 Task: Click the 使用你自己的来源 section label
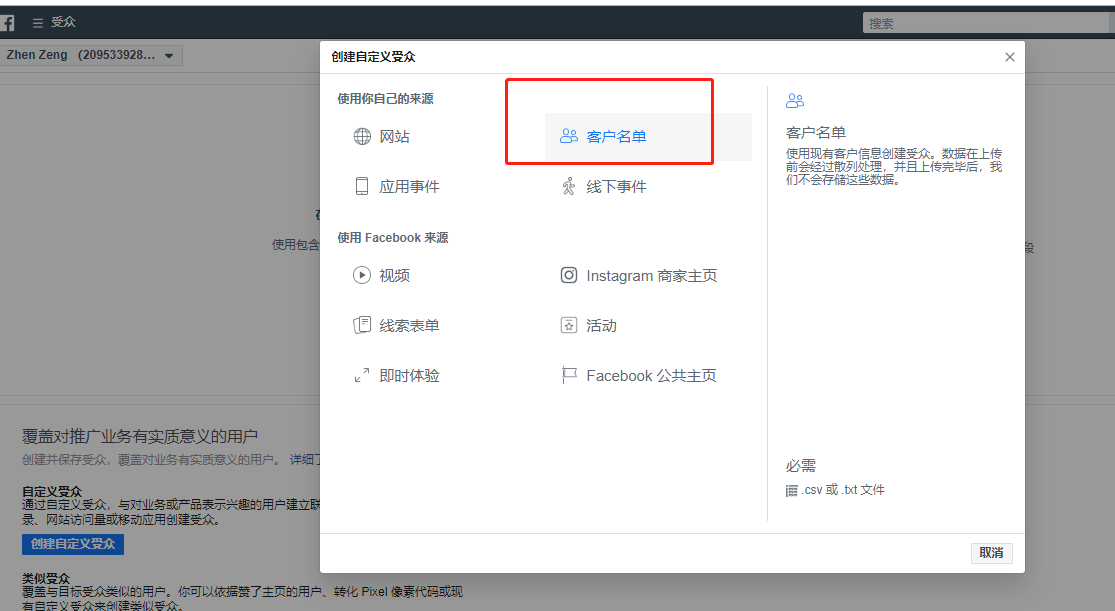385,99
